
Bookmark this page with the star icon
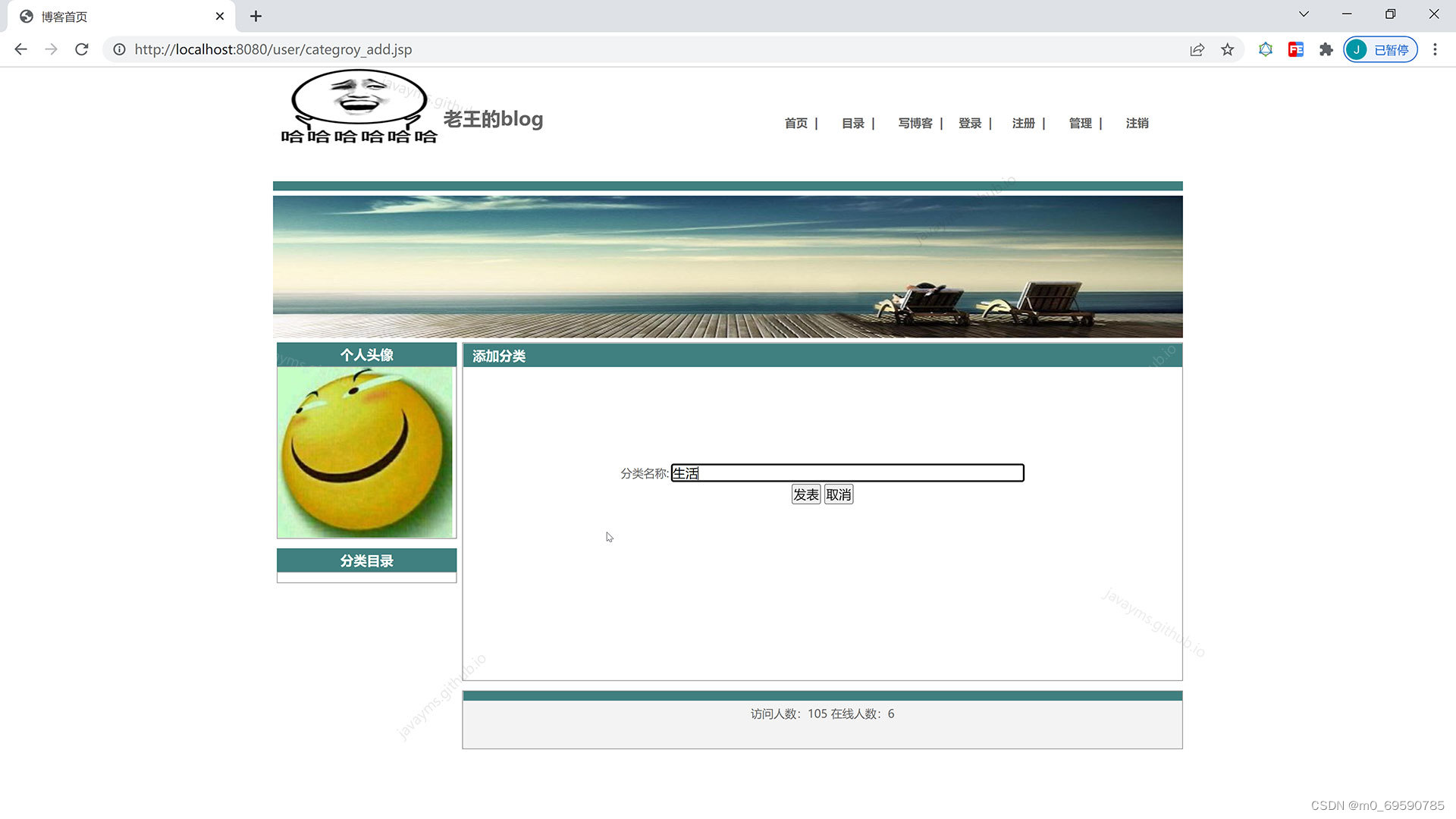[1227, 49]
